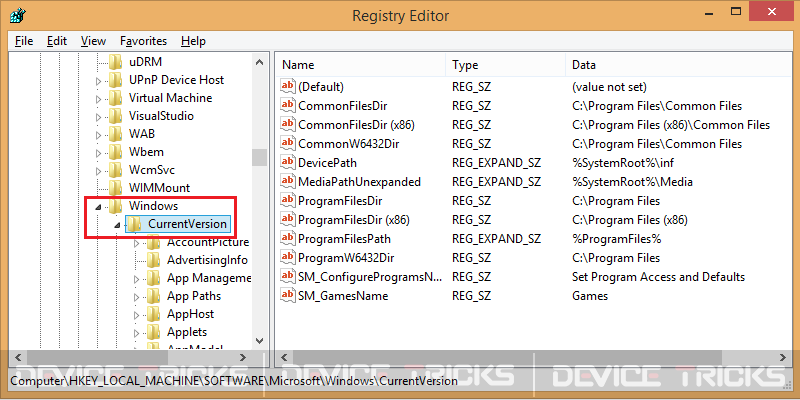Click the tree pane scroll right arrow
The width and height of the screenshot is (800, 400).
point(242,357)
